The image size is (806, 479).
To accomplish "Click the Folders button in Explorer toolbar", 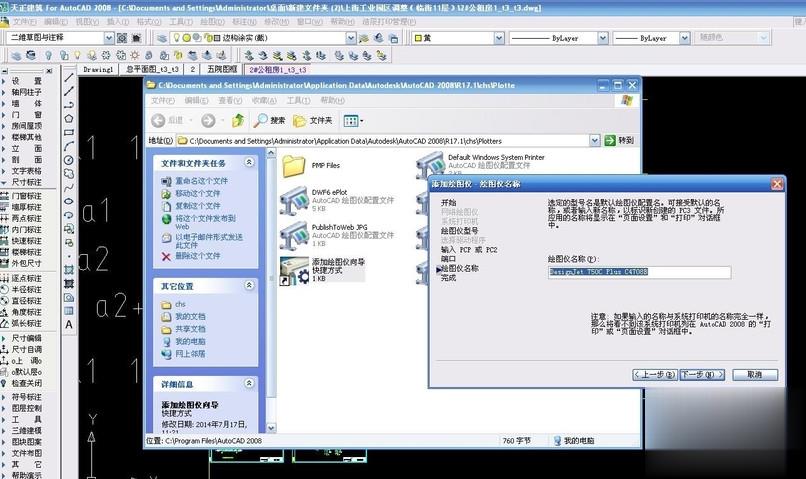I will click(313, 120).
